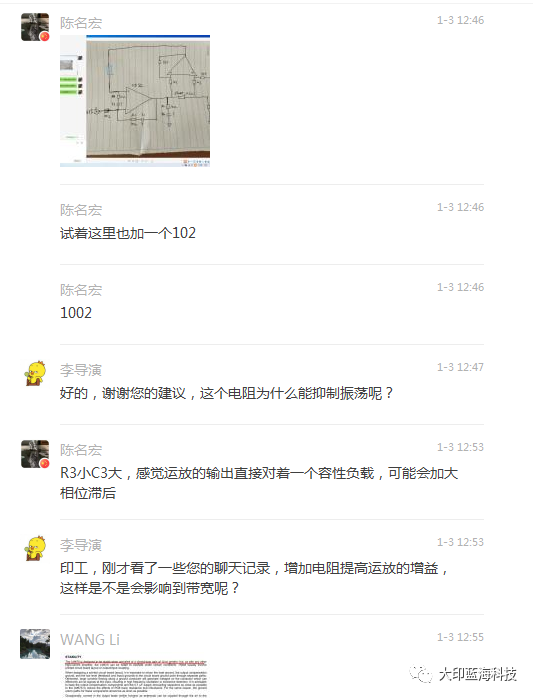Select the message 1002
The image size is (533, 698).
(x=76, y=313)
